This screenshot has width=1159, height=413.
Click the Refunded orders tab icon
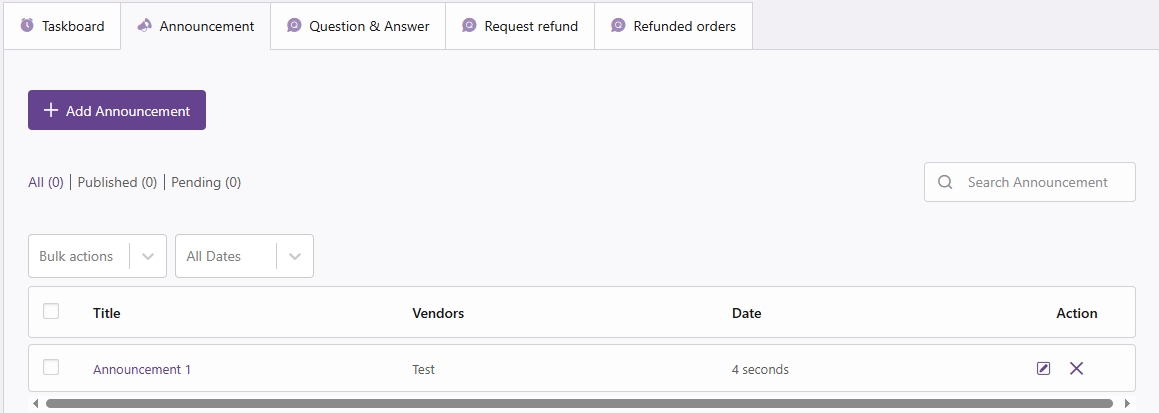tap(618, 26)
